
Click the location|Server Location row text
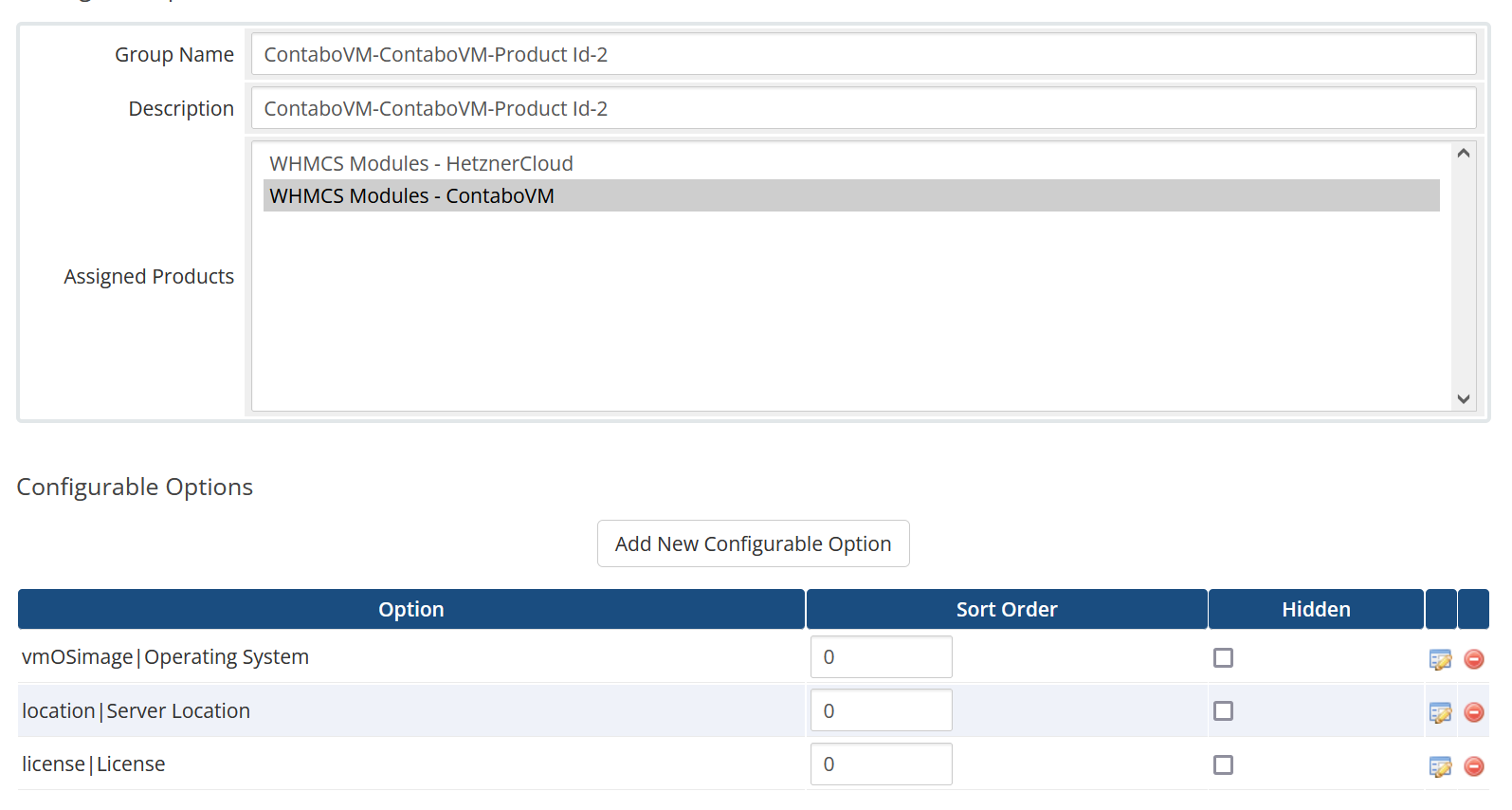click(136, 711)
